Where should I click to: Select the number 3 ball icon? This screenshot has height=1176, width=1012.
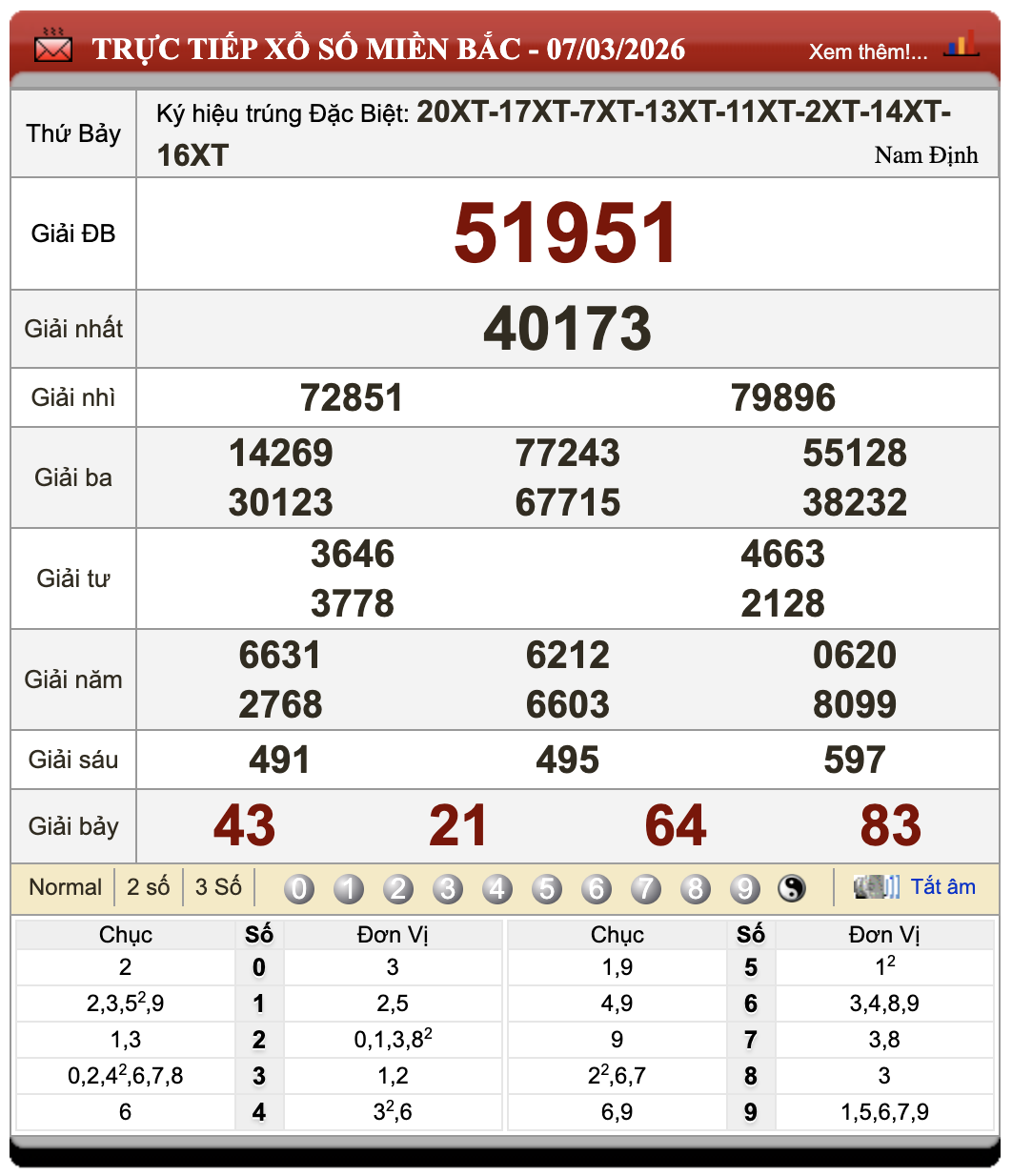point(448,887)
